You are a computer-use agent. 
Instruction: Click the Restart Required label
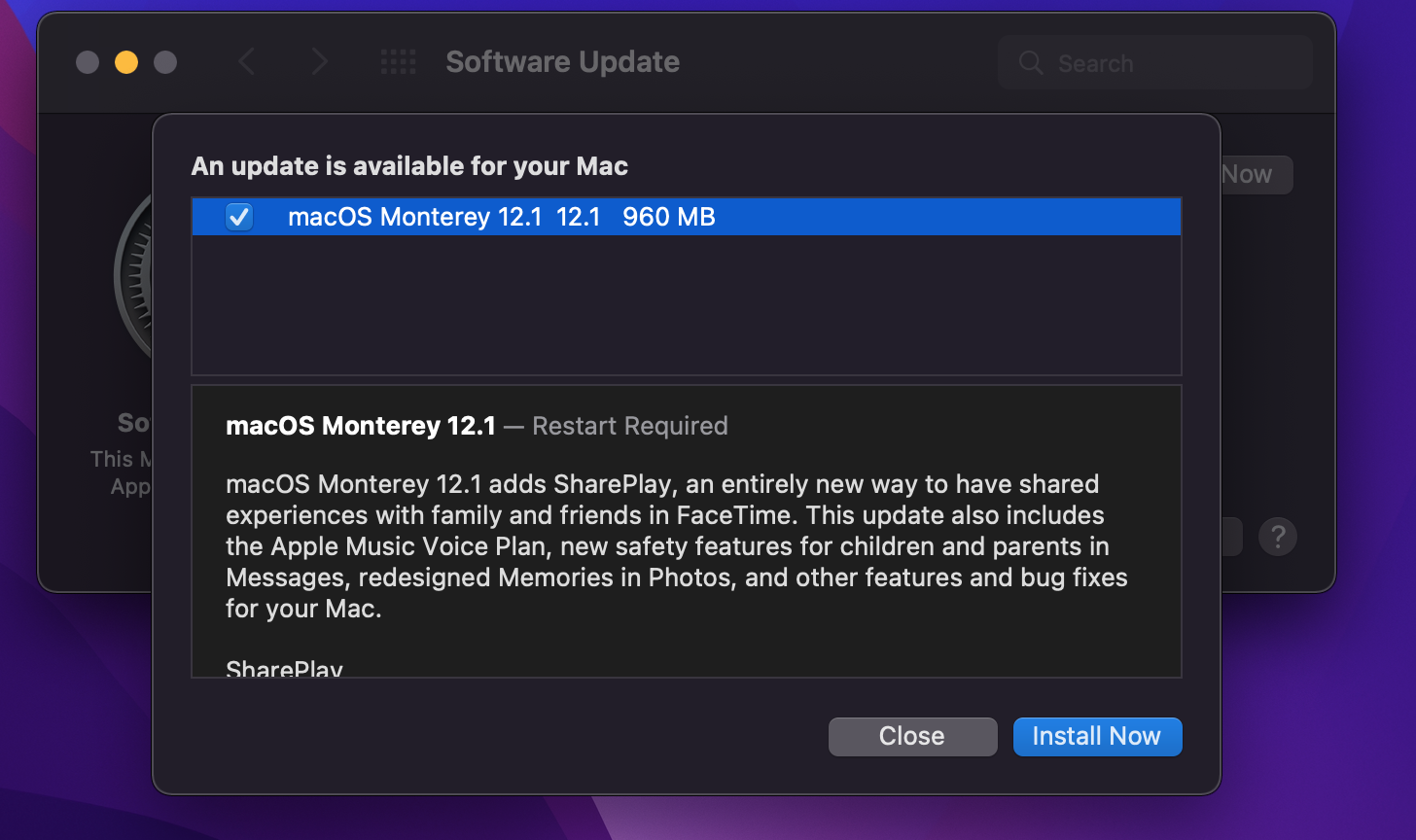click(x=630, y=426)
